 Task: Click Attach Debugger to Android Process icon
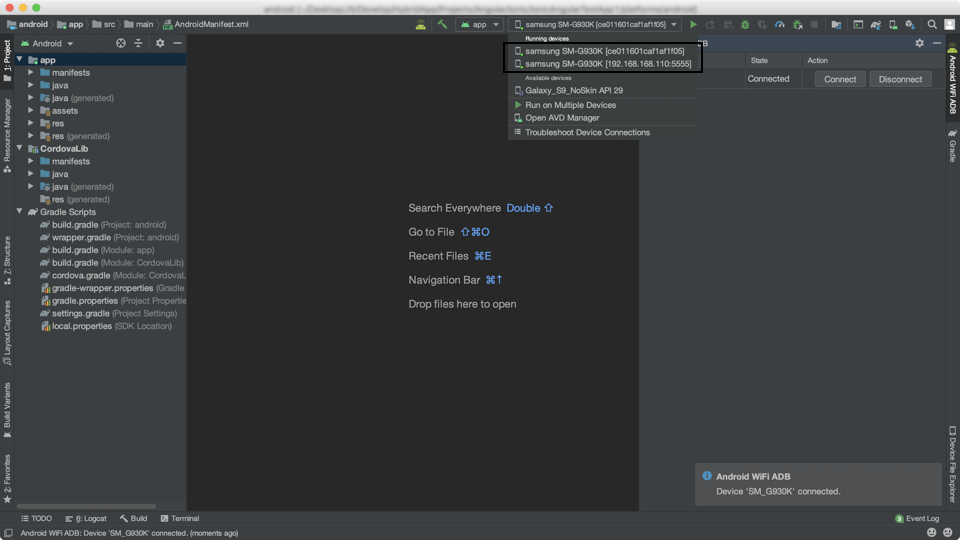coord(797,24)
